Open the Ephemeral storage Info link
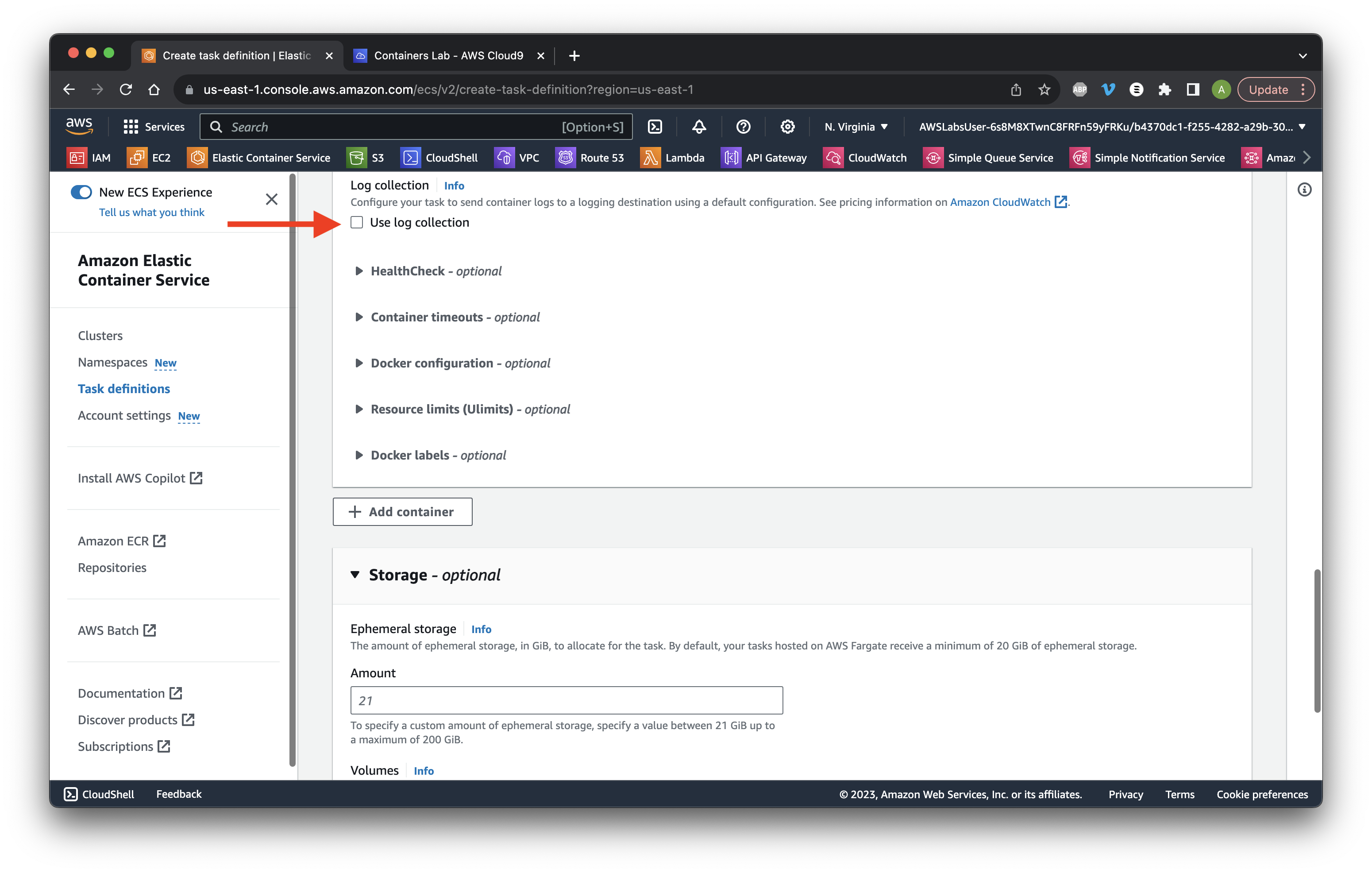 click(482, 629)
